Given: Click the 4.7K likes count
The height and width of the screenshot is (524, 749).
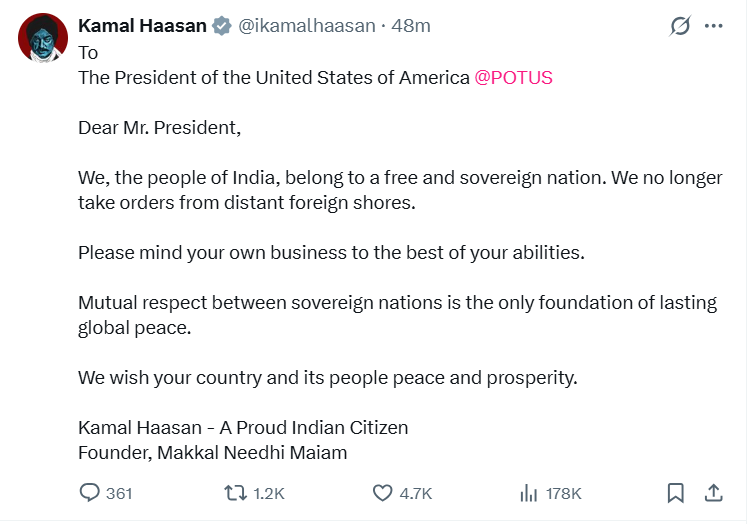Looking at the screenshot, I should coord(416,494).
